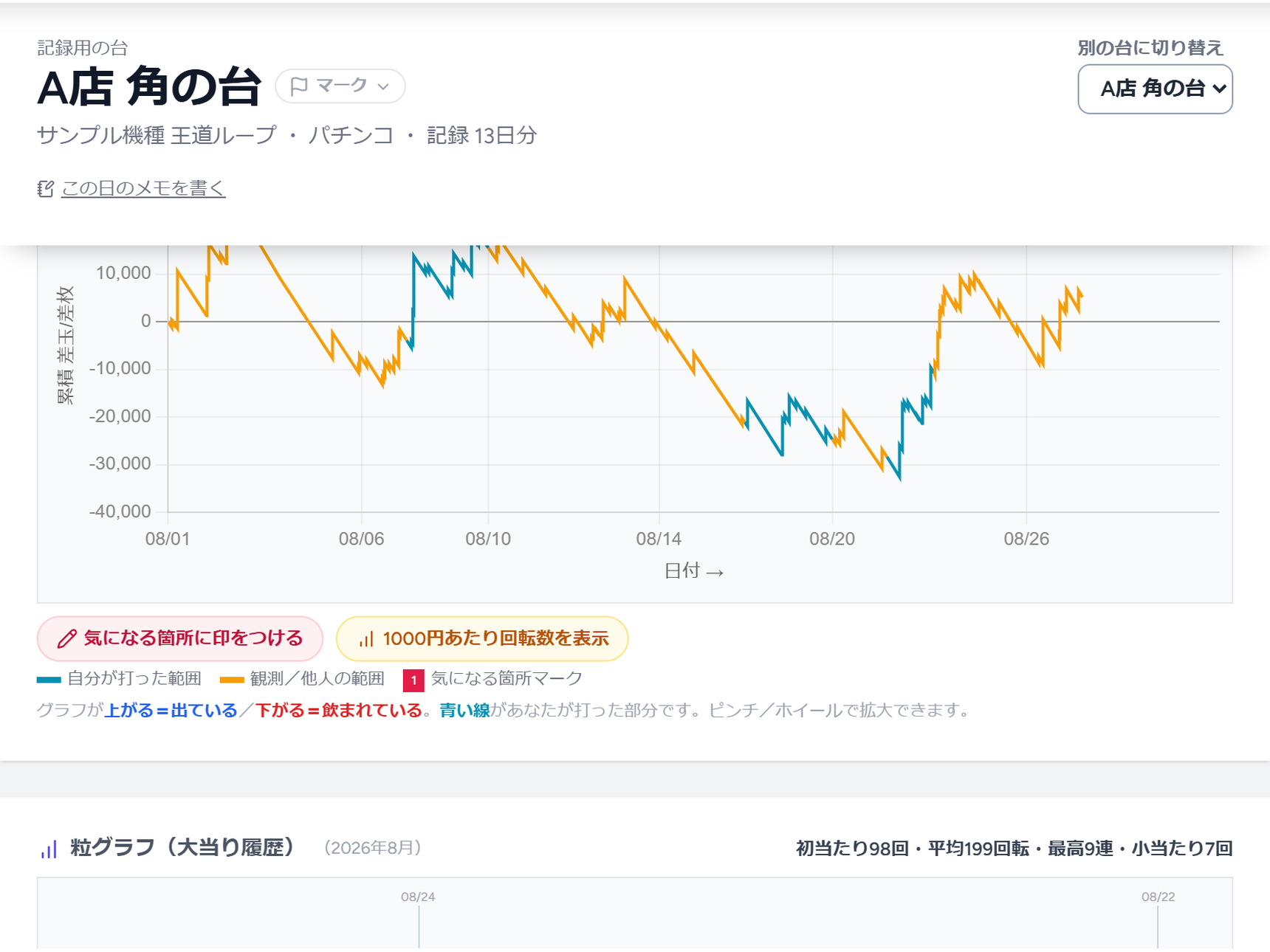
Task: Click 気になる箇所に印をつける button
Action: [180, 638]
